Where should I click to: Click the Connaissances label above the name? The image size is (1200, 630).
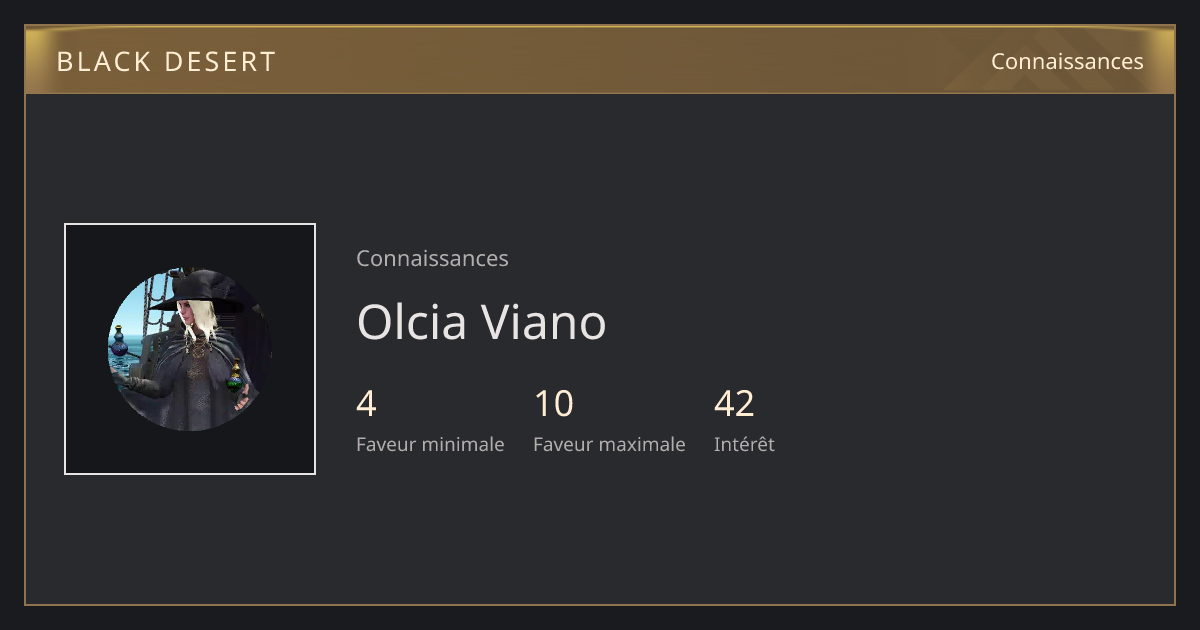[432, 258]
